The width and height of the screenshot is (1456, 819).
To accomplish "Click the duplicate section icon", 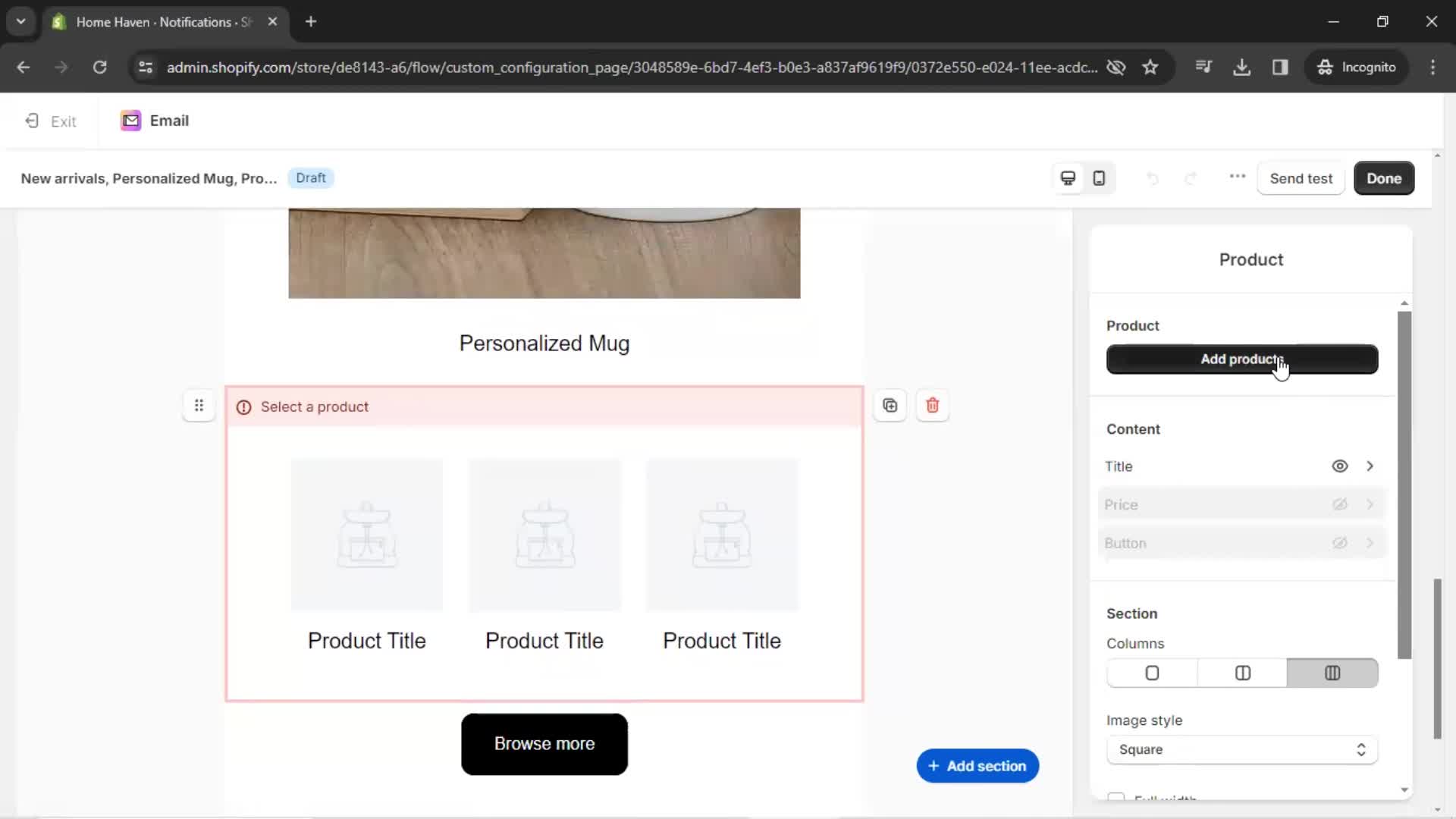I will (890, 405).
